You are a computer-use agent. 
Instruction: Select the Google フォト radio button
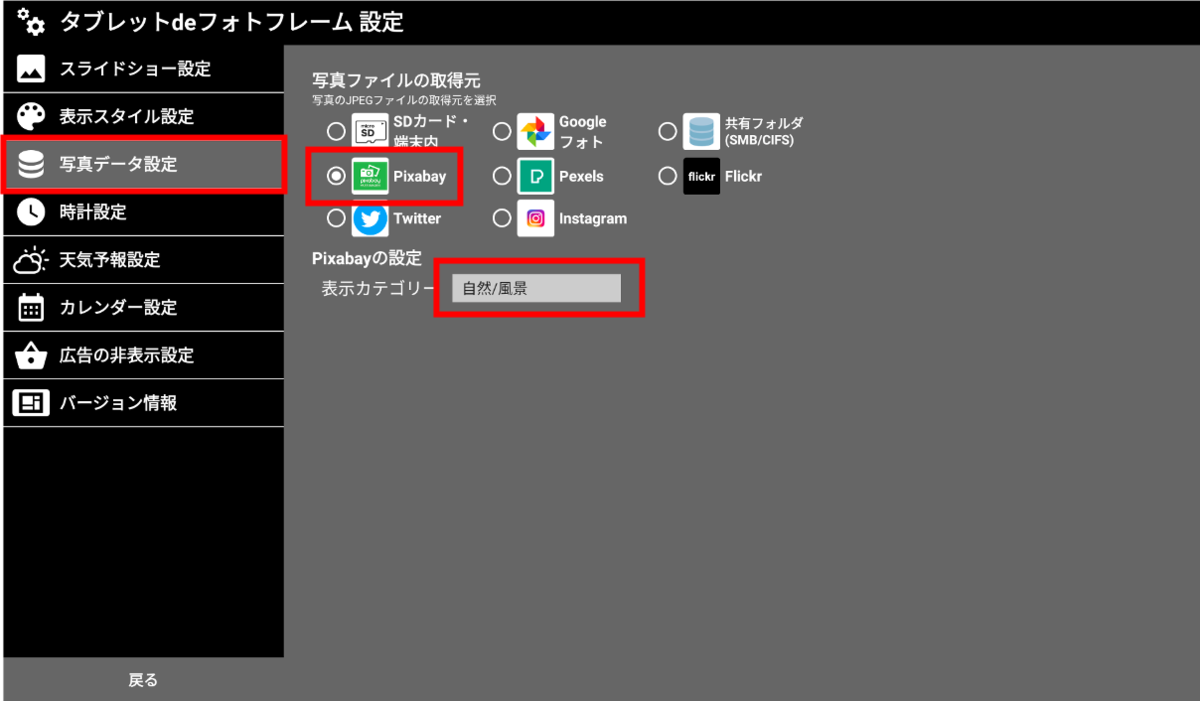(x=502, y=131)
